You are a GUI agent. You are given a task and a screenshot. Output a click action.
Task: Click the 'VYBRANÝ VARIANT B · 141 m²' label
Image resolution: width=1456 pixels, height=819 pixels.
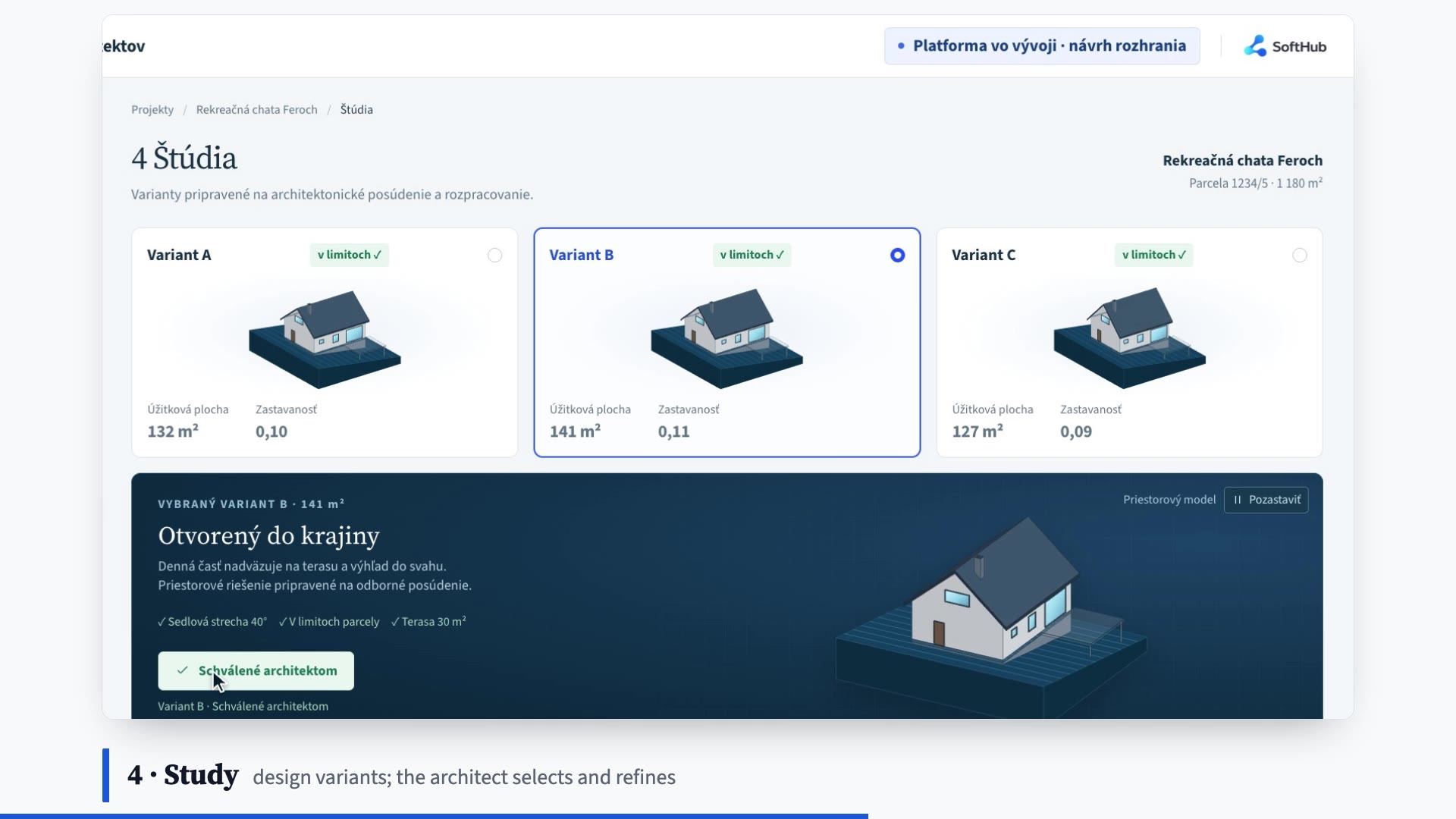[x=251, y=504]
